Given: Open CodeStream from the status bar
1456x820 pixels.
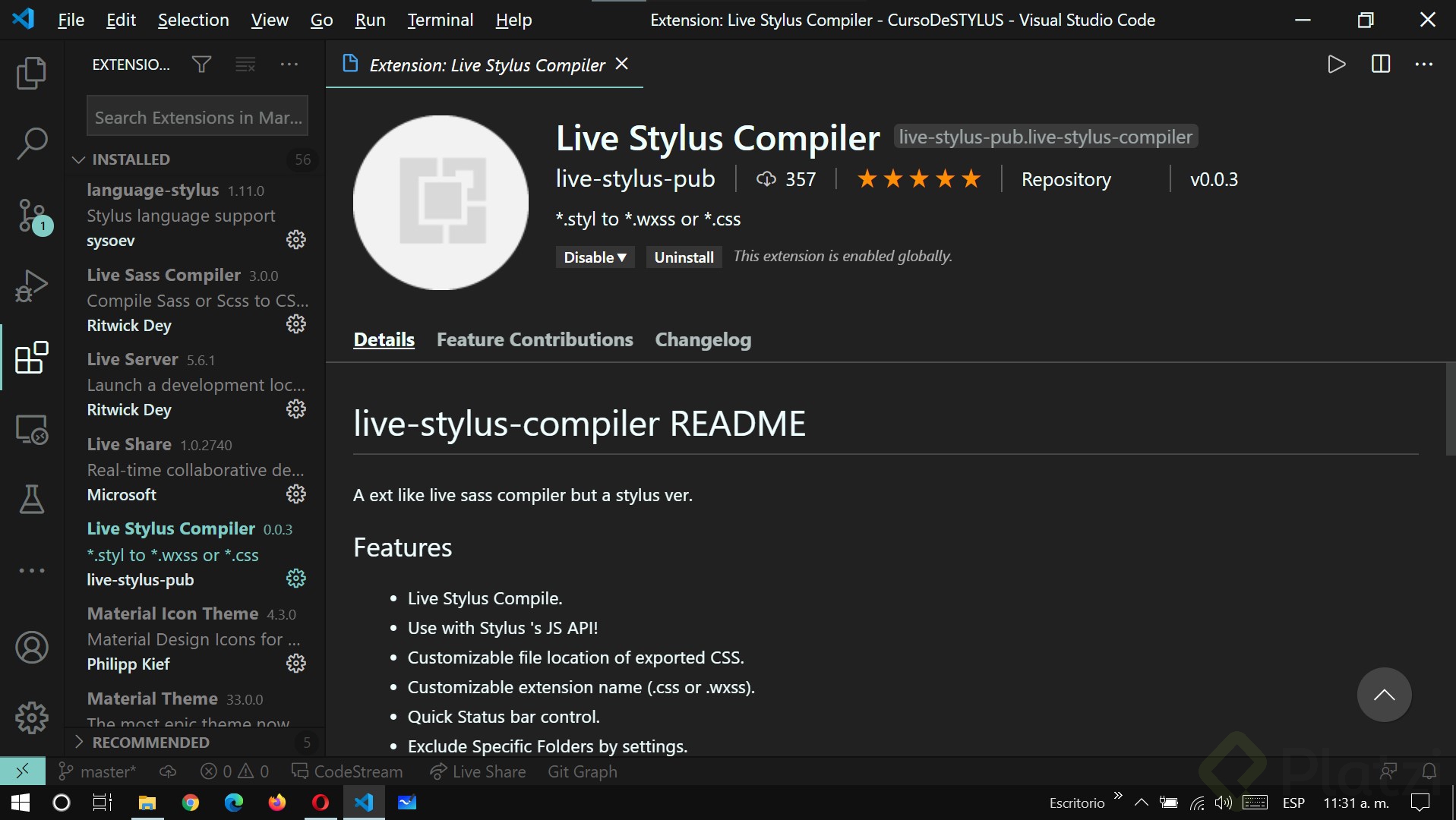Looking at the screenshot, I should click(347, 771).
